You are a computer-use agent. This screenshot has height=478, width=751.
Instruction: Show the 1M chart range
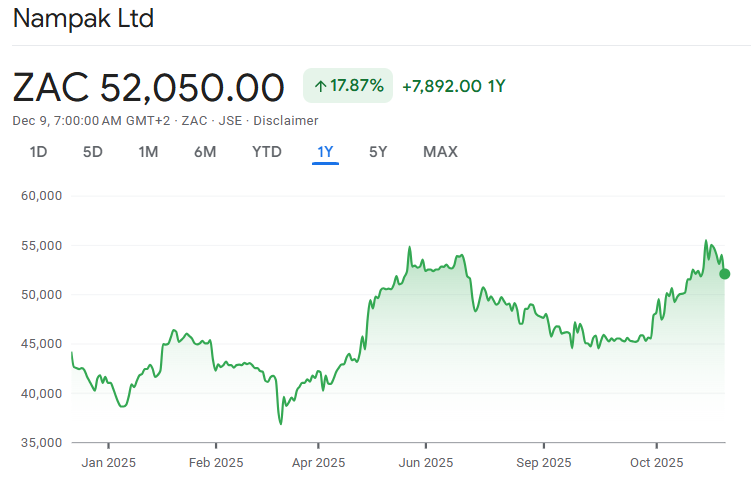(148, 152)
